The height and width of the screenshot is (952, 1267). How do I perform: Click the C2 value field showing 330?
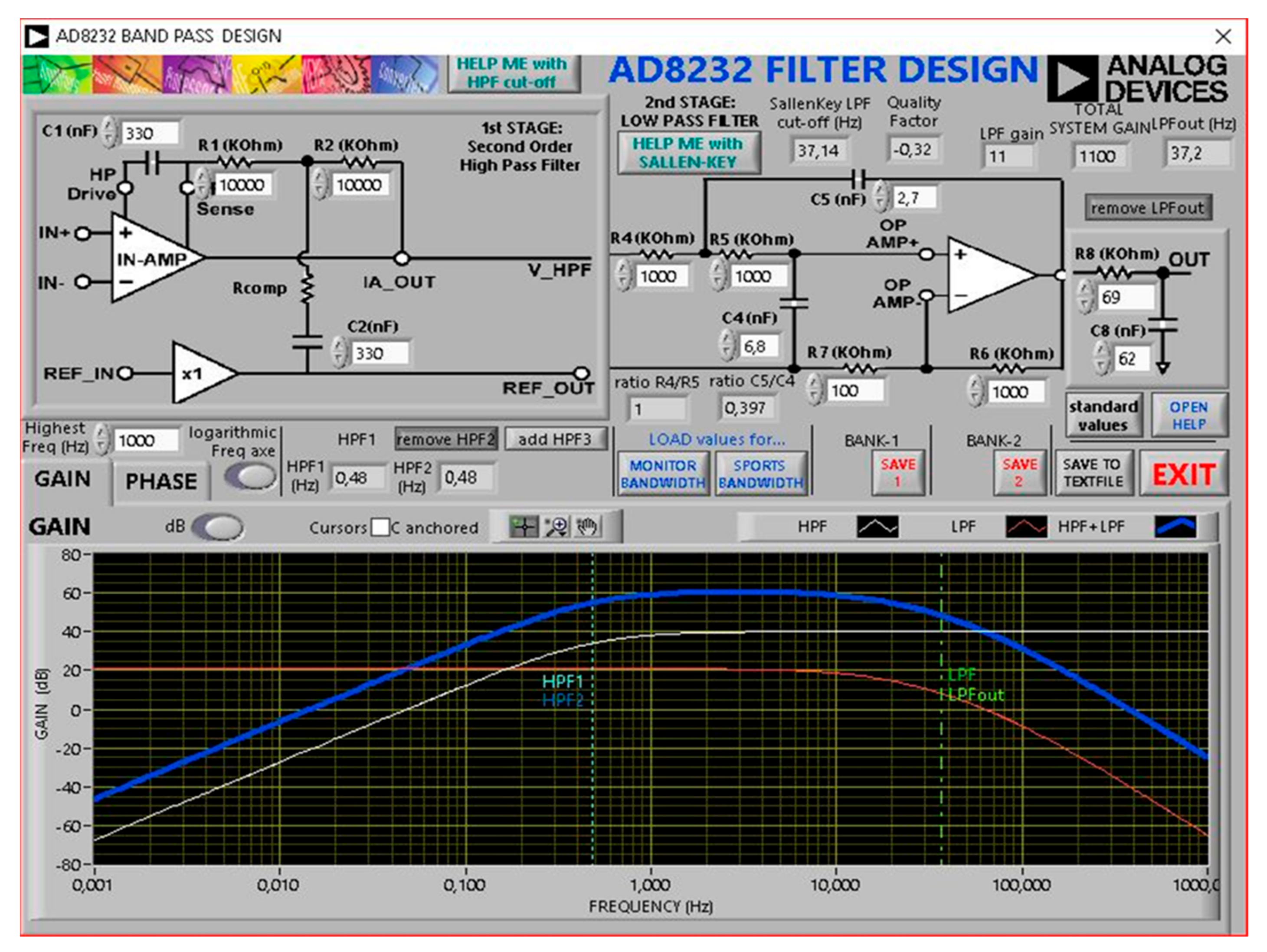tap(380, 353)
